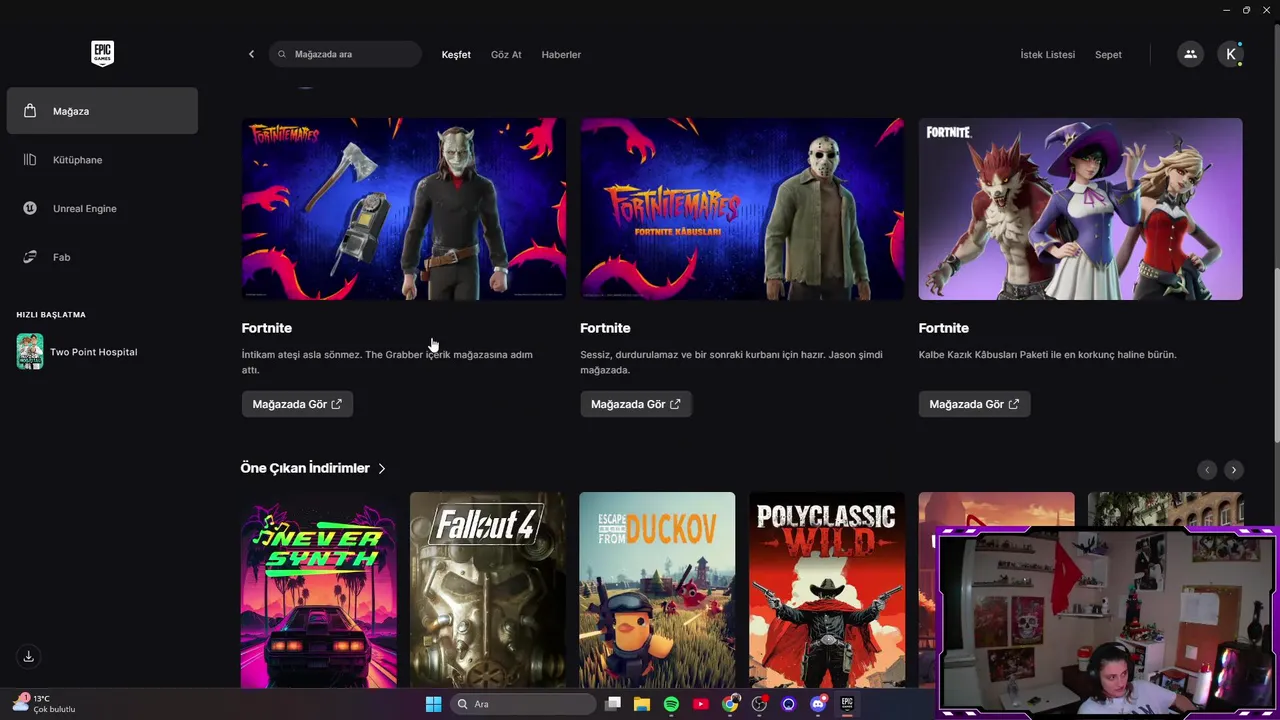Open the Never Synth game cover
Image resolution: width=1280 pixels, height=720 pixels.
coord(318,590)
